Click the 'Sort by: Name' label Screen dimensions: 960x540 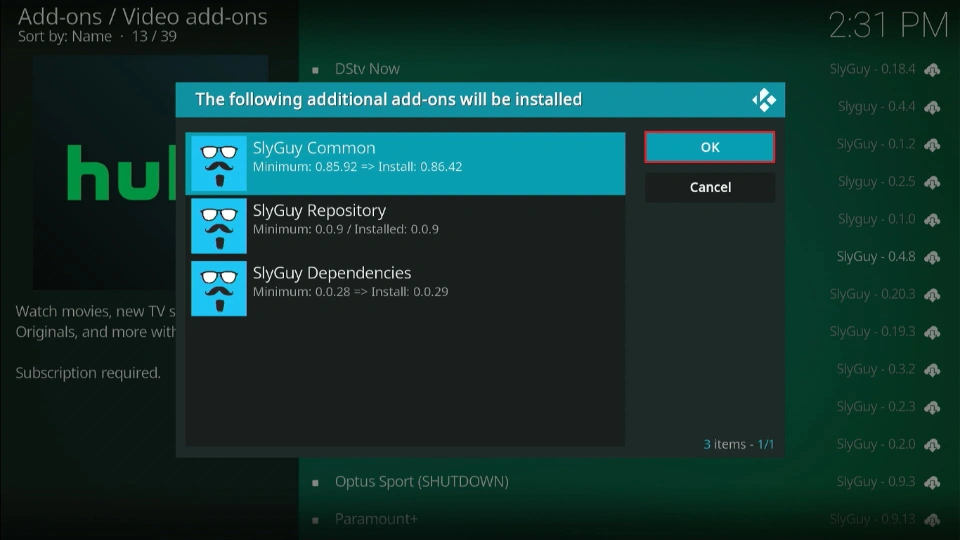(x=65, y=37)
